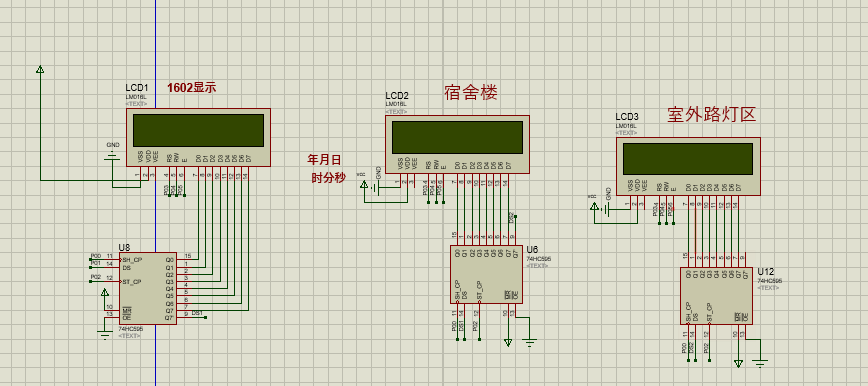Image resolution: width=868 pixels, height=386 pixels.
Task: Click the power arrow terminal at top left
Action: point(40,69)
